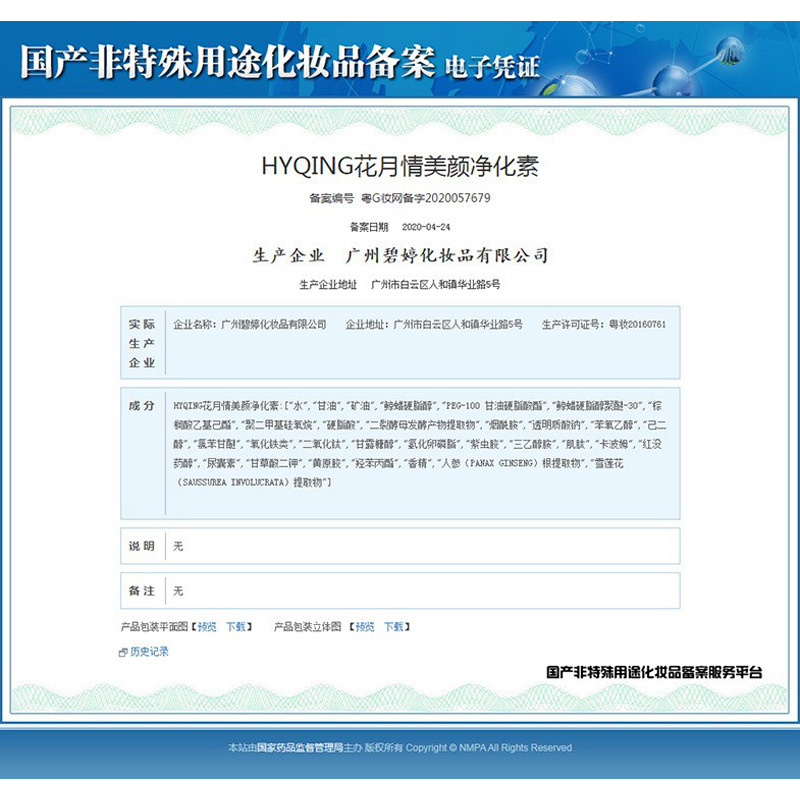Click the 无 value in 备注 row
Viewport: 800px width, 800px height.
[x=178, y=591]
